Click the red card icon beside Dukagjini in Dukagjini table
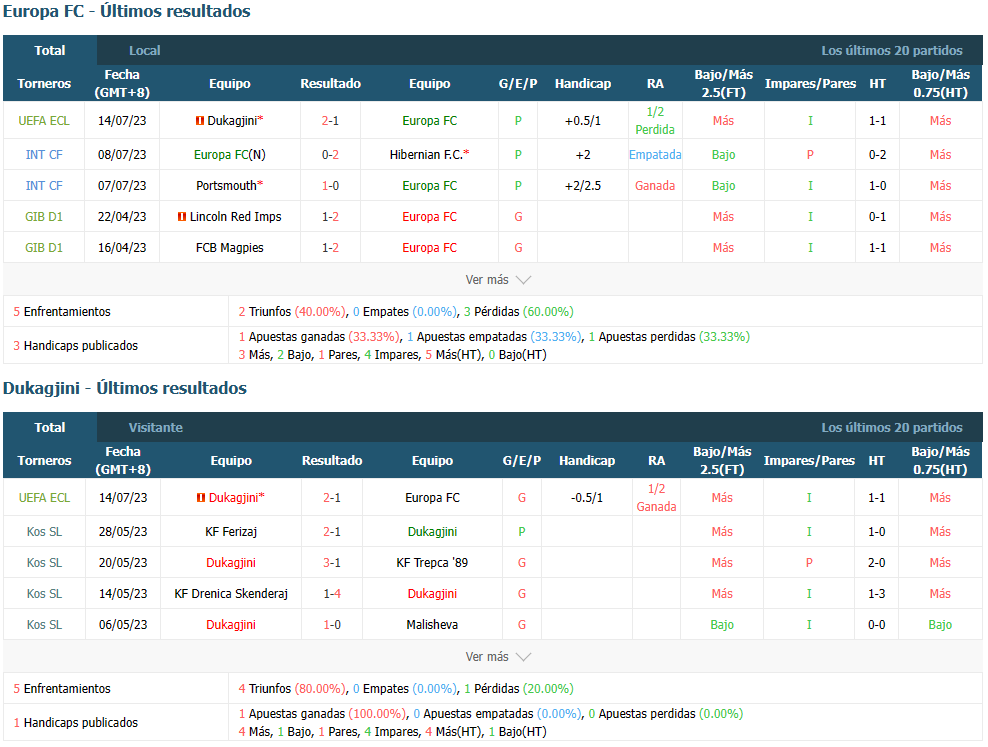This screenshot has width=988, height=747. (x=201, y=498)
